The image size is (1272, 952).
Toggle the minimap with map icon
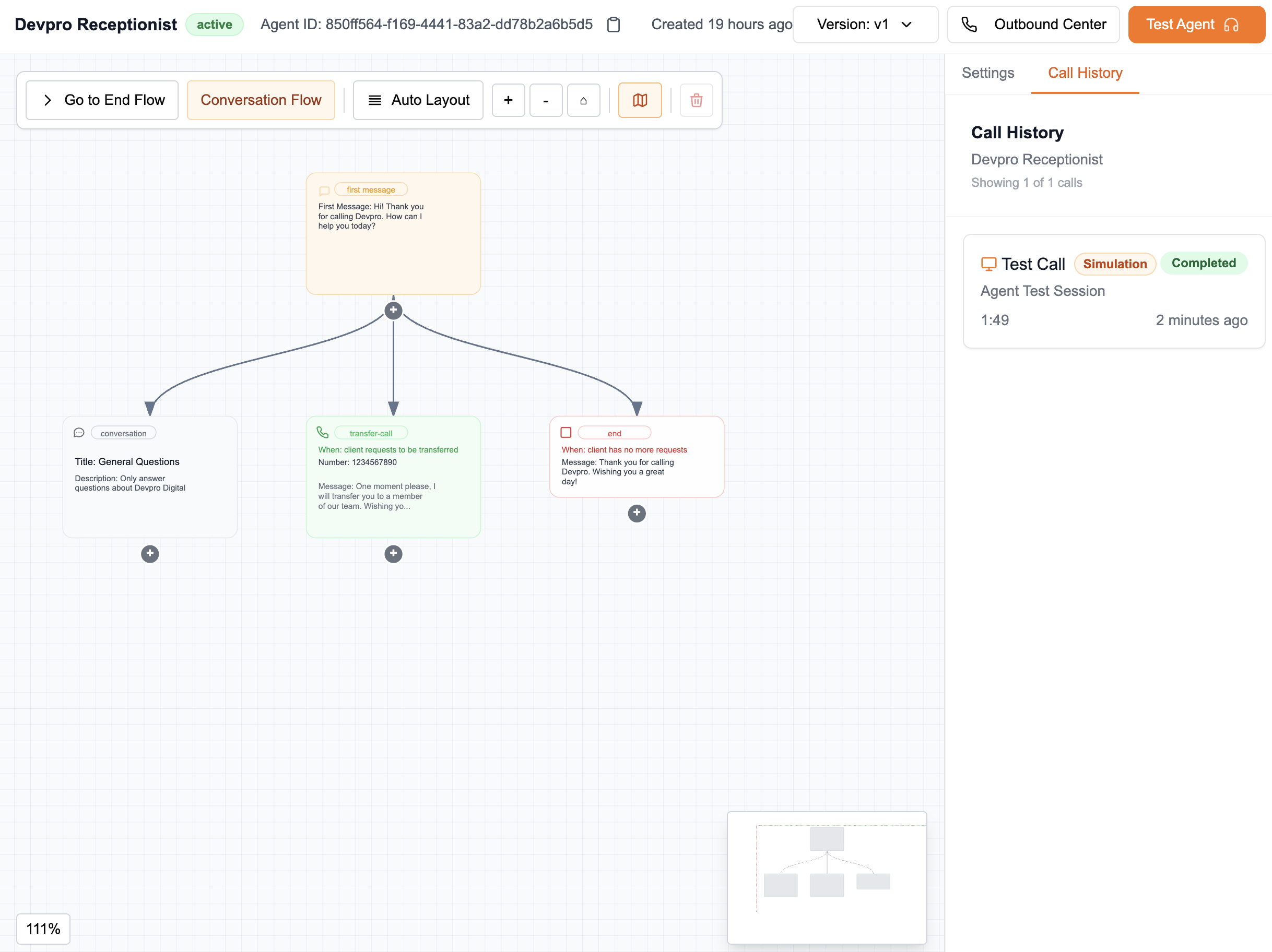pos(640,100)
